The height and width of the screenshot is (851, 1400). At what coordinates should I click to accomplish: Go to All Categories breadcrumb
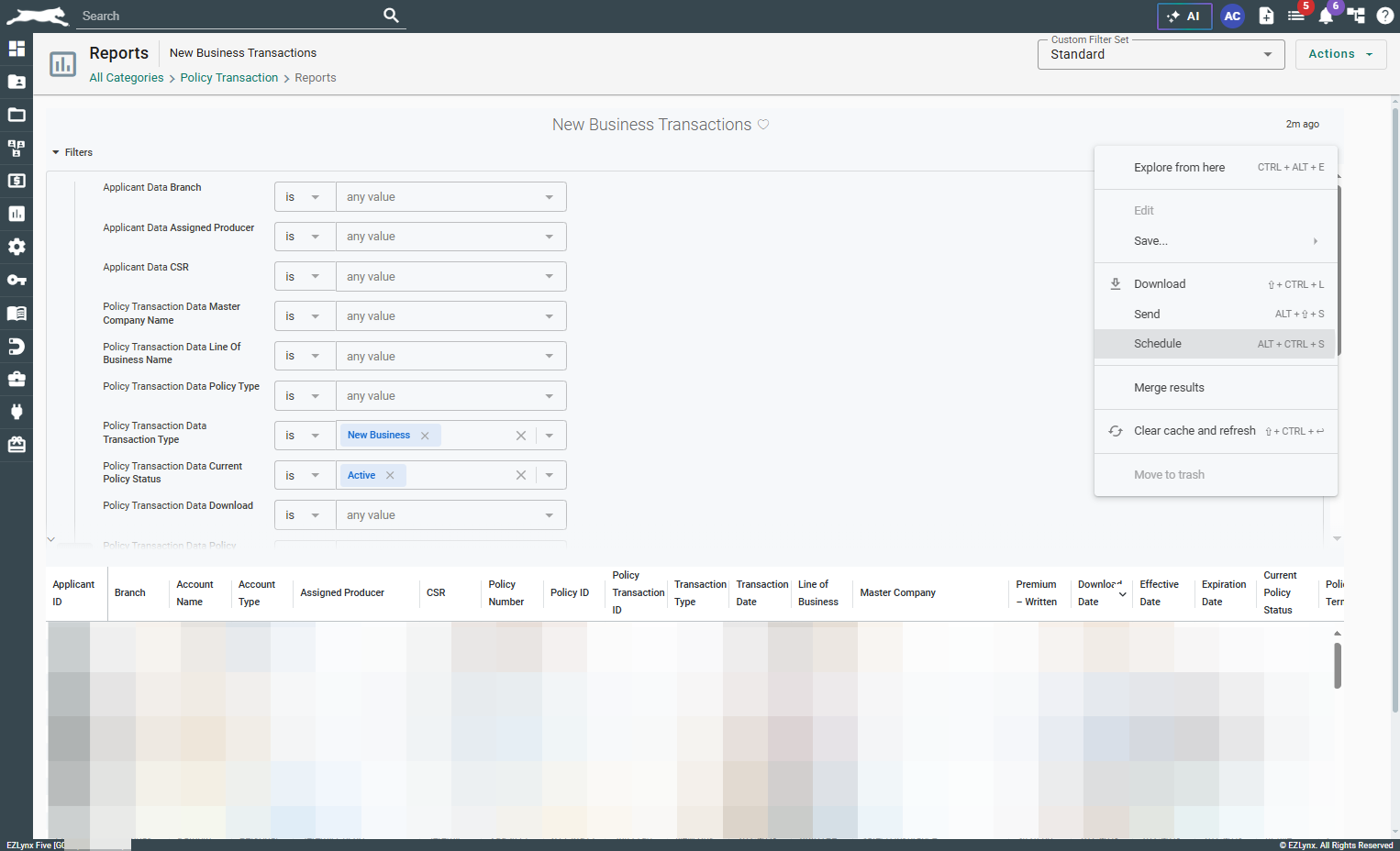click(127, 78)
